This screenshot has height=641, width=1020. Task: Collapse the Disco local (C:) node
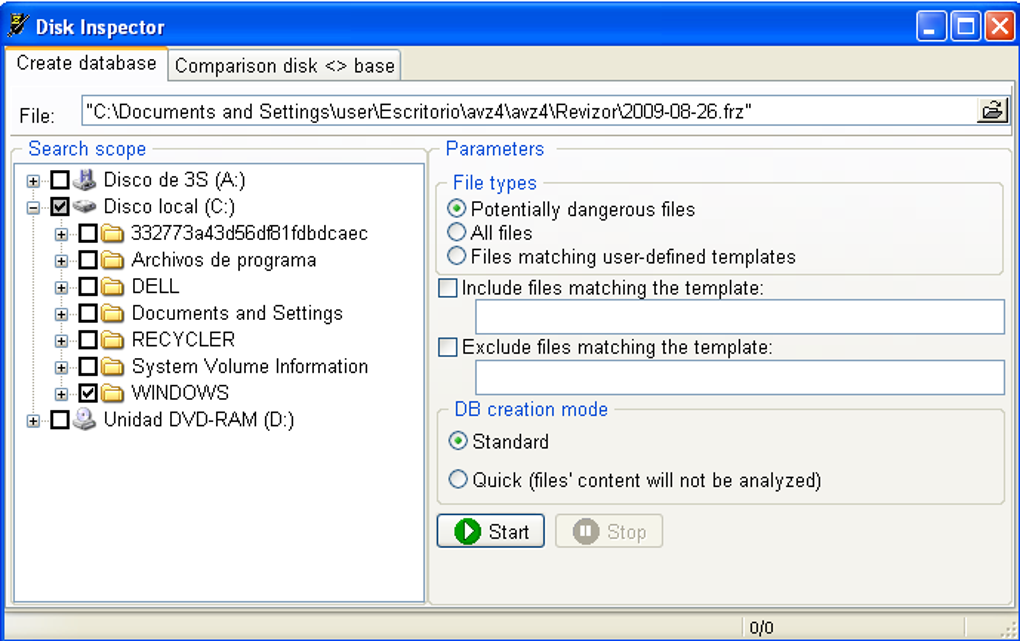pos(33,208)
